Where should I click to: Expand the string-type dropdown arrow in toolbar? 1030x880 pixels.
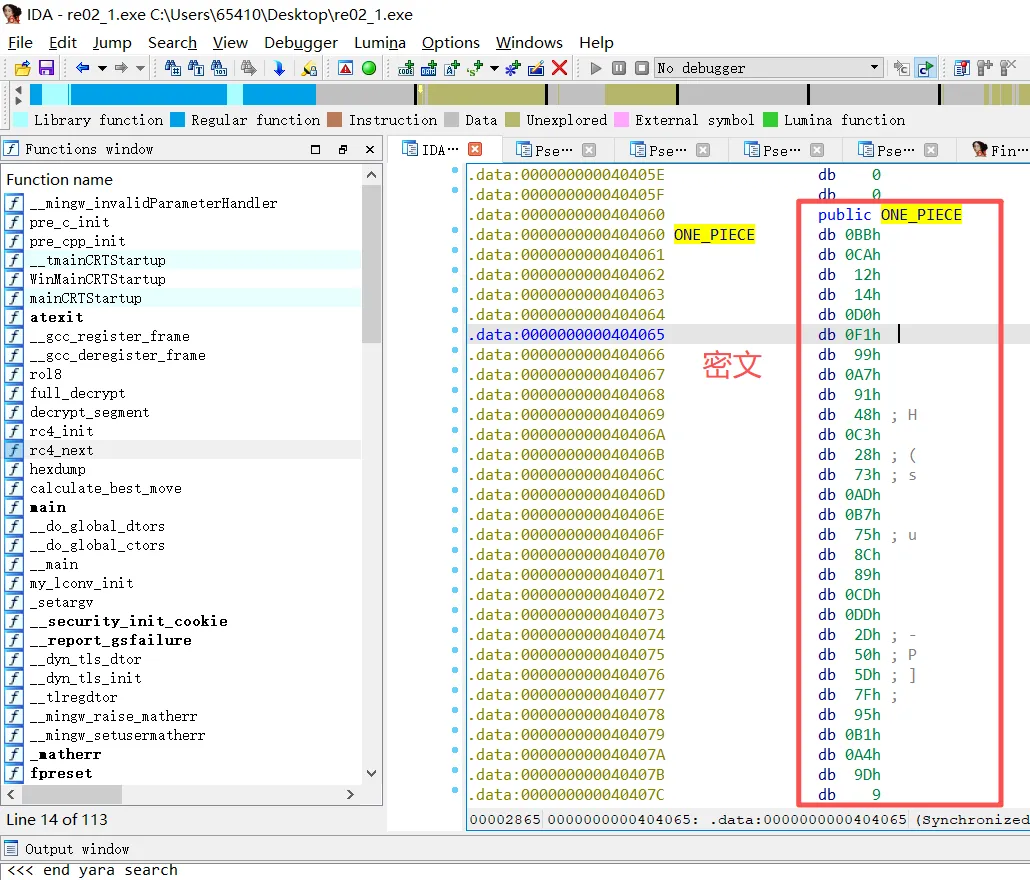[494, 68]
